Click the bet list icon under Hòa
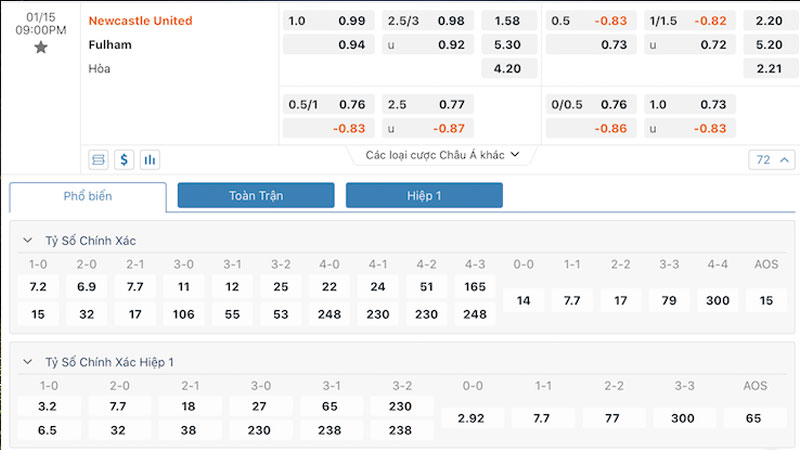 99,159
